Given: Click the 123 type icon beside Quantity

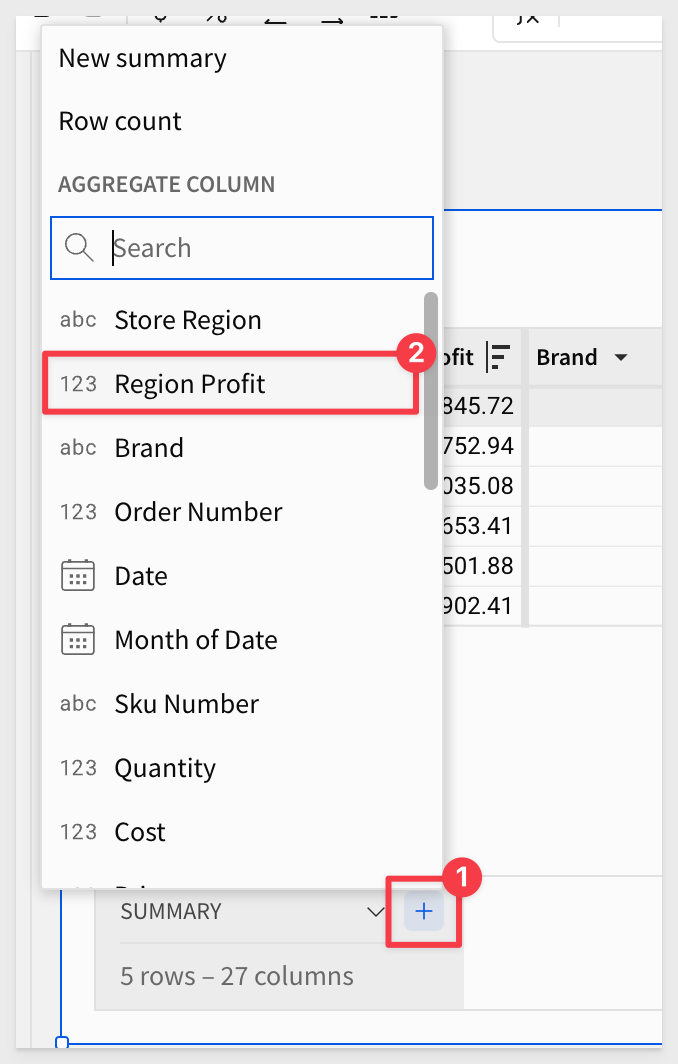Looking at the screenshot, I should (x=78, y=768).
